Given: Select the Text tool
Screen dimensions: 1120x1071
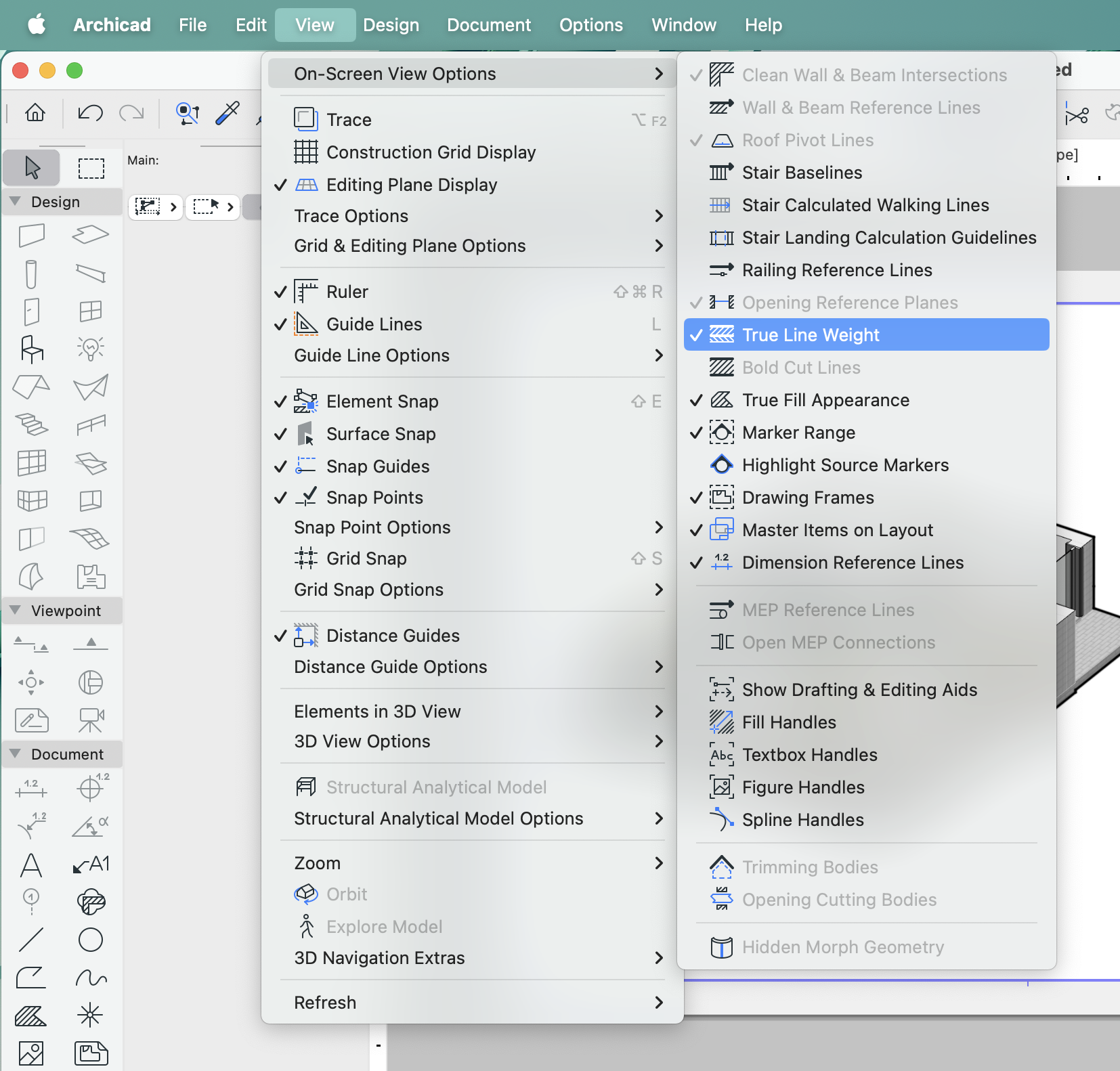Looking at the screenshot, I should (32, 865).
